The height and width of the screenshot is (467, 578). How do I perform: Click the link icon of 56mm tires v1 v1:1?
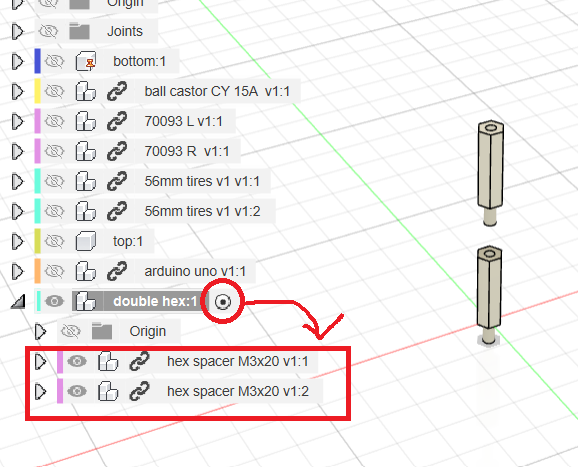coord(117,181)
